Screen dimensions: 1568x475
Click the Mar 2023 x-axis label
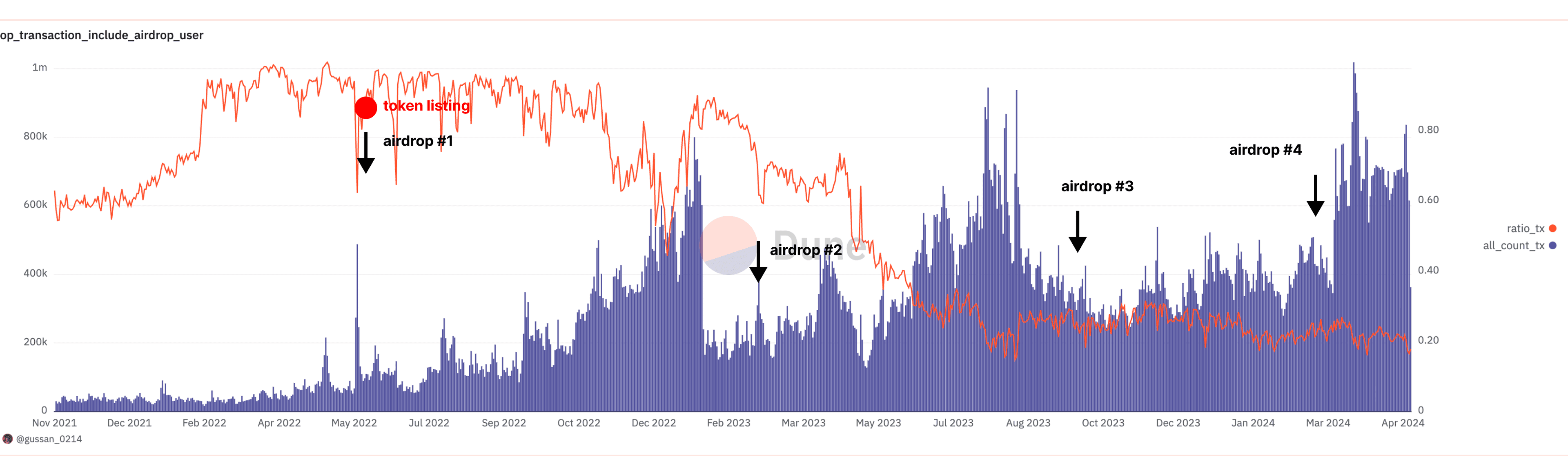(x=804, y=423)
